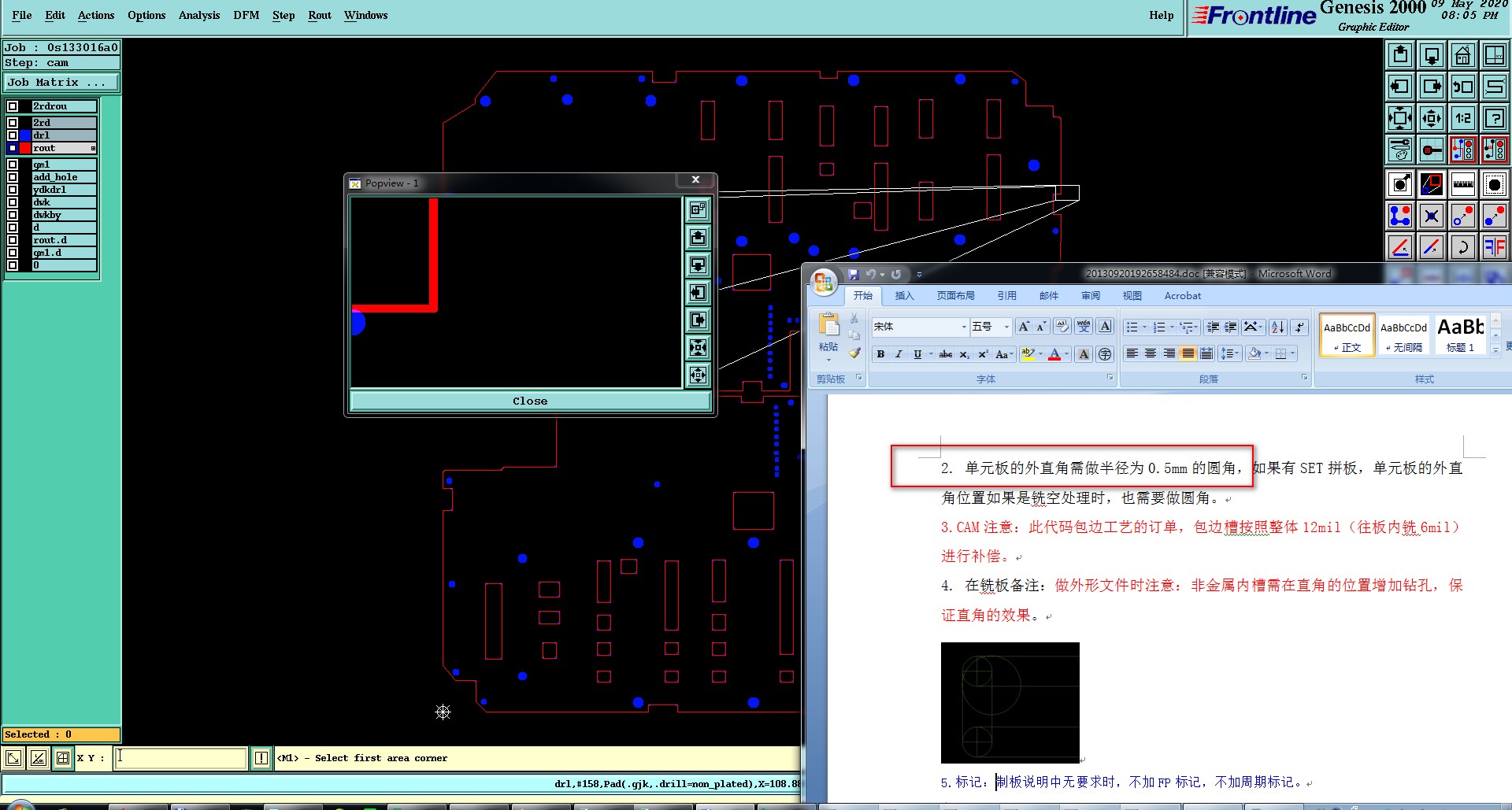Open the highlight color dropdown arrow
This screenshot has width=1512, height=810.
click(1040, 354)
